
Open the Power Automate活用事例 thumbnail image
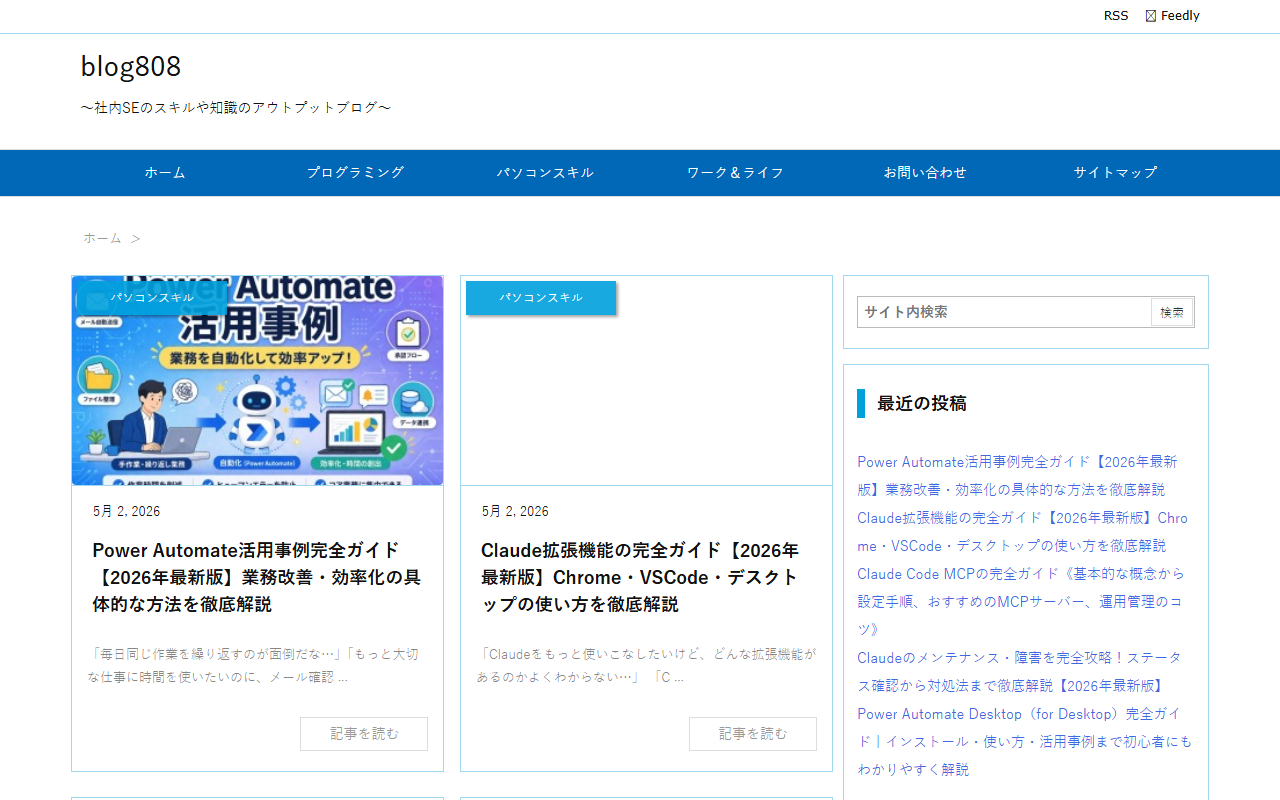coord(257,381)
